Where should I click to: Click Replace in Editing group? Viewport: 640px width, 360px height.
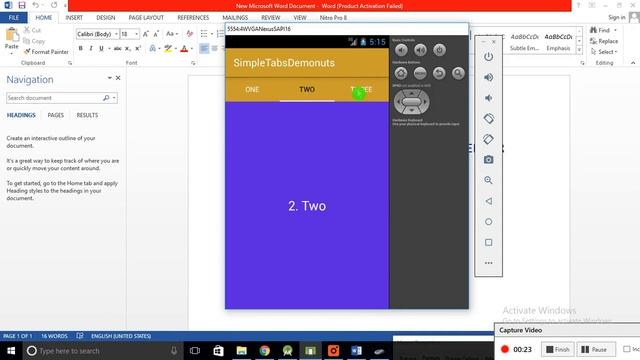tap(604, 41)
